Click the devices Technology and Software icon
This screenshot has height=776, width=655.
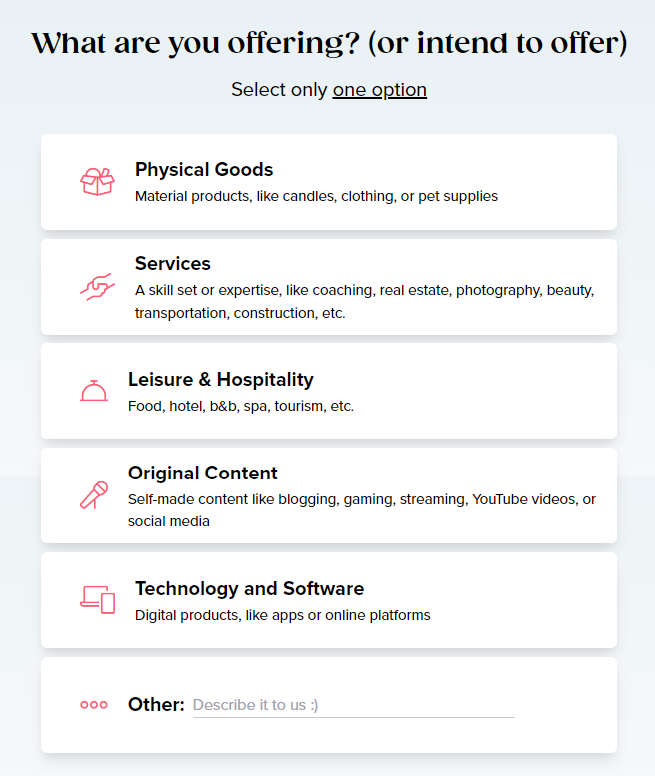(x=97, y=599)
